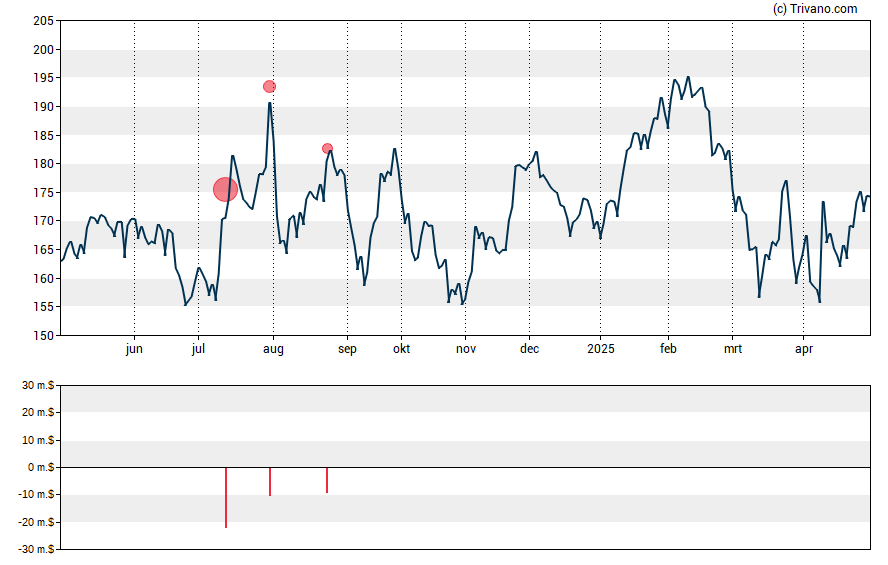Click the 'dec' x-axis label
888x565 pixels.
pos(530,349)
